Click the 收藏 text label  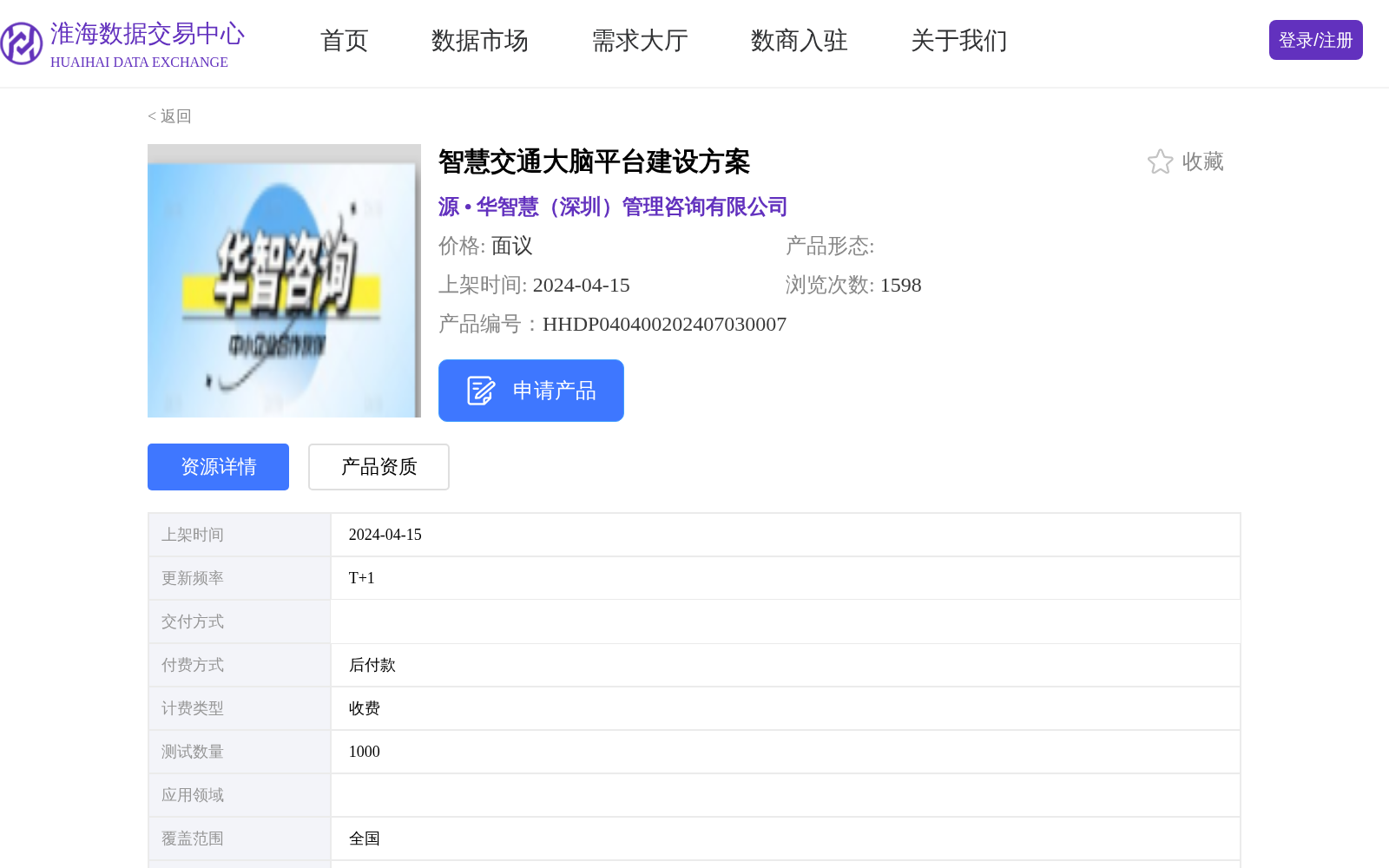(1203, 161)
